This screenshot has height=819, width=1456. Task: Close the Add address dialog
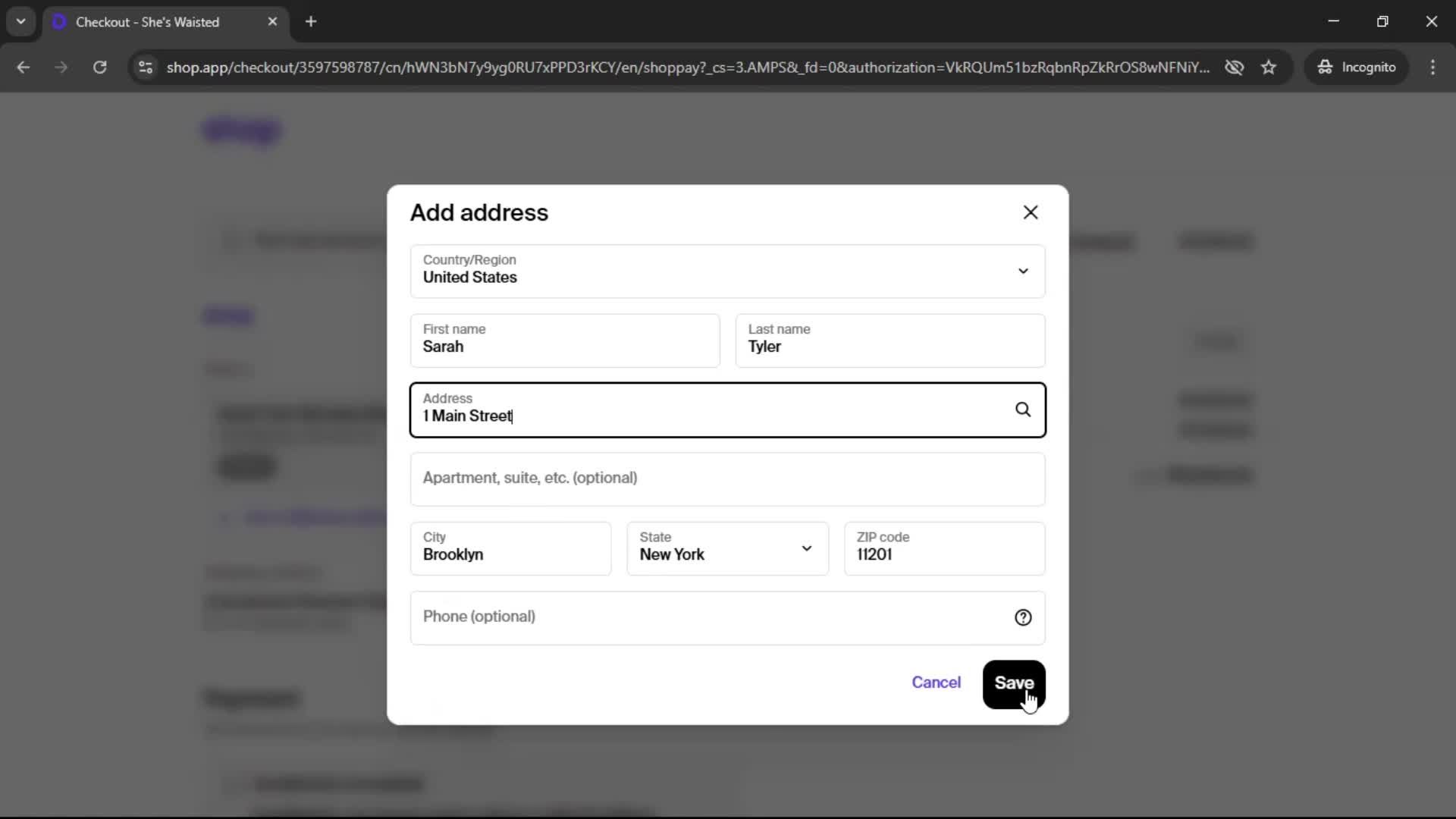click(1030, 212)
